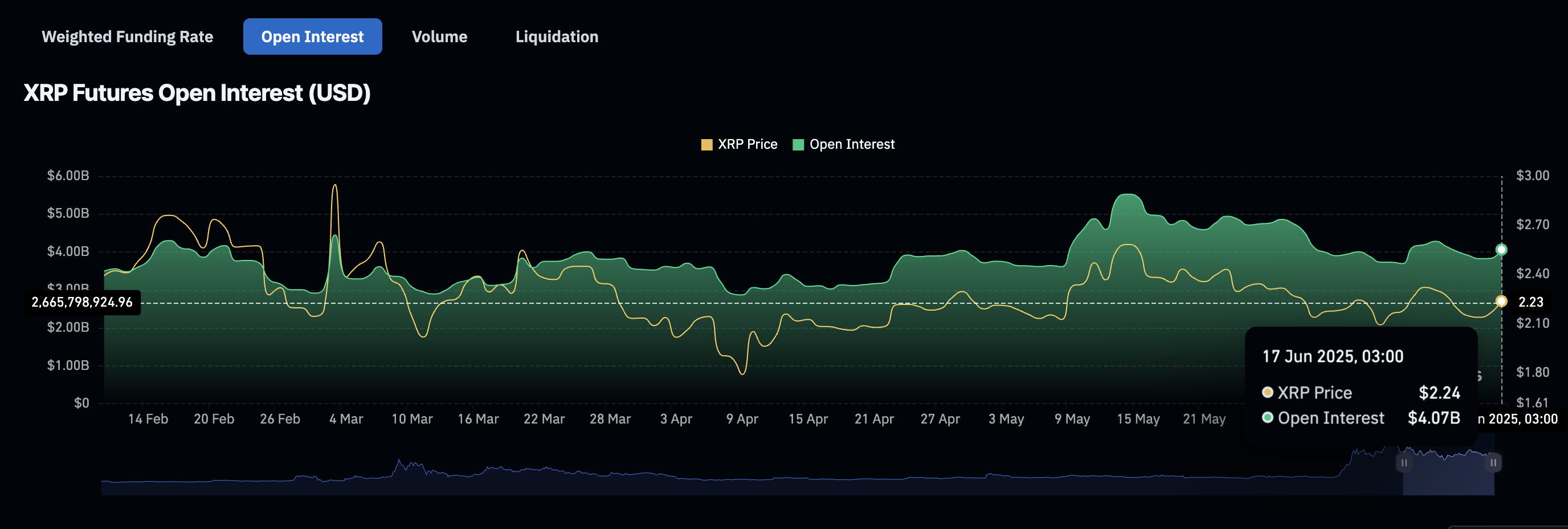This screenshot has height=529, width=1568.
Task: Click the XRP Futures Open Interest title
Action: point(197,93)
